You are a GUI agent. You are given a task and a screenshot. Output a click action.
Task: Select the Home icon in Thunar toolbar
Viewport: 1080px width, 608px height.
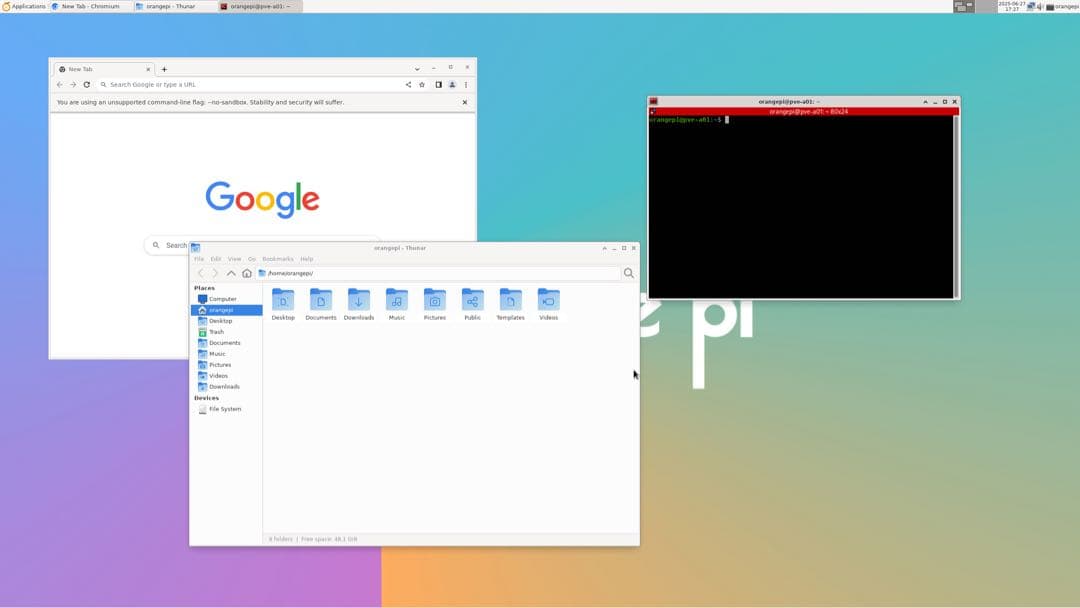click(246, 272)
